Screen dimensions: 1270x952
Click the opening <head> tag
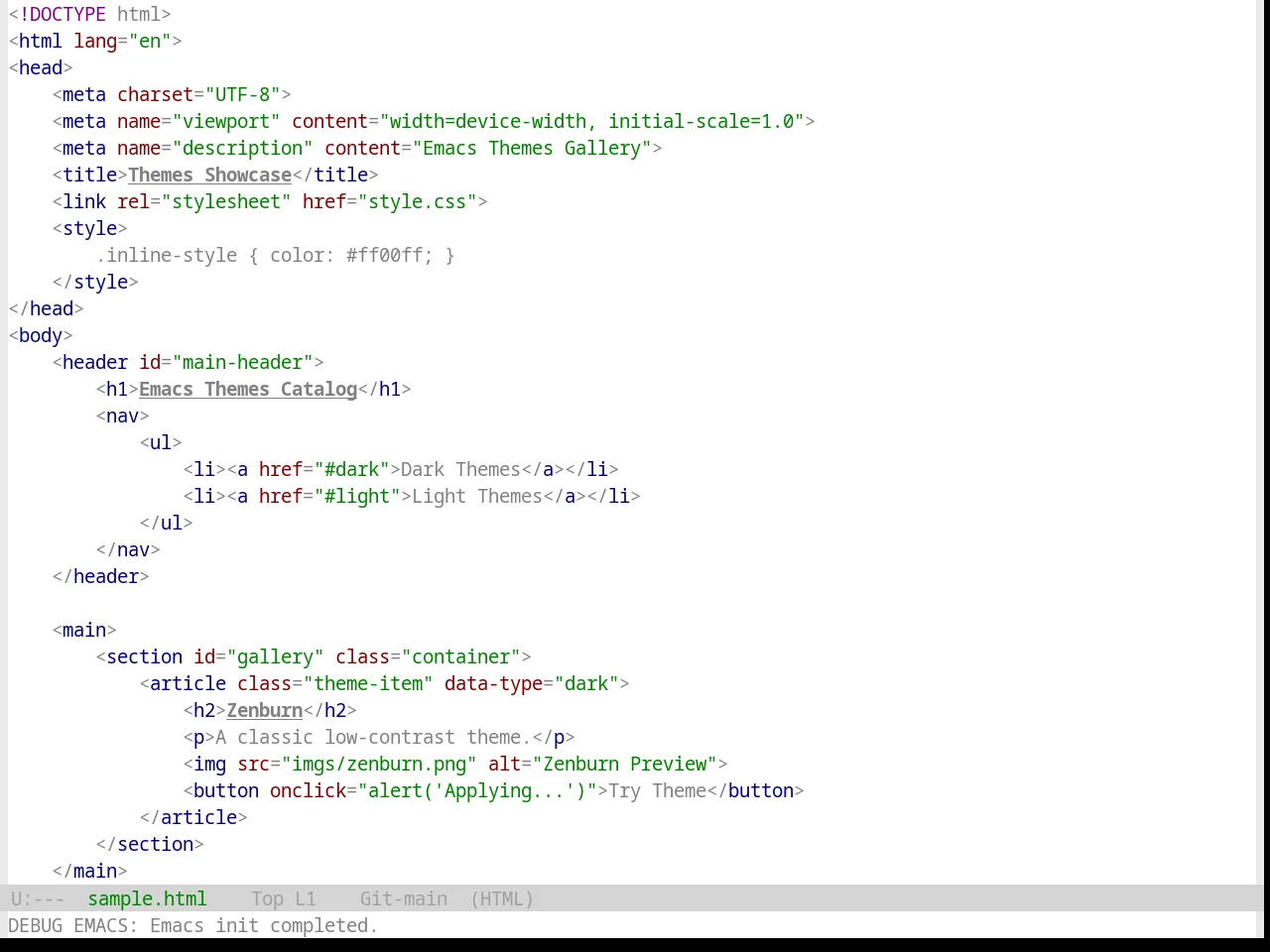(x=41, y=68)
